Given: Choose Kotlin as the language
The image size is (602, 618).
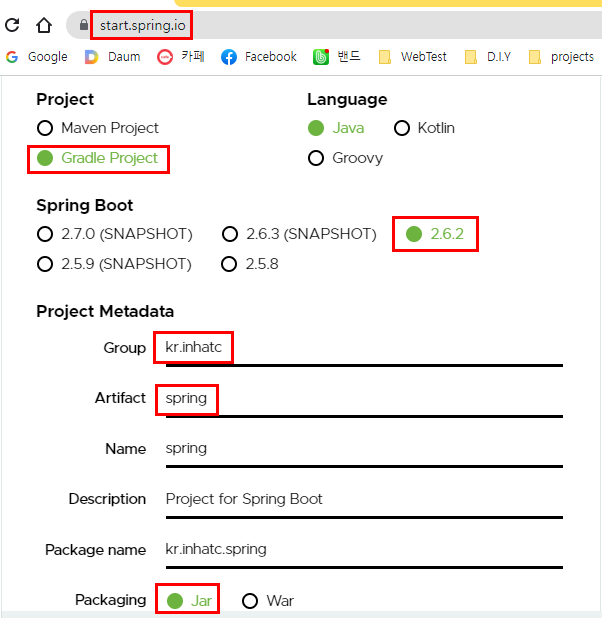Looking at the screenshot, I should [402, 128].
